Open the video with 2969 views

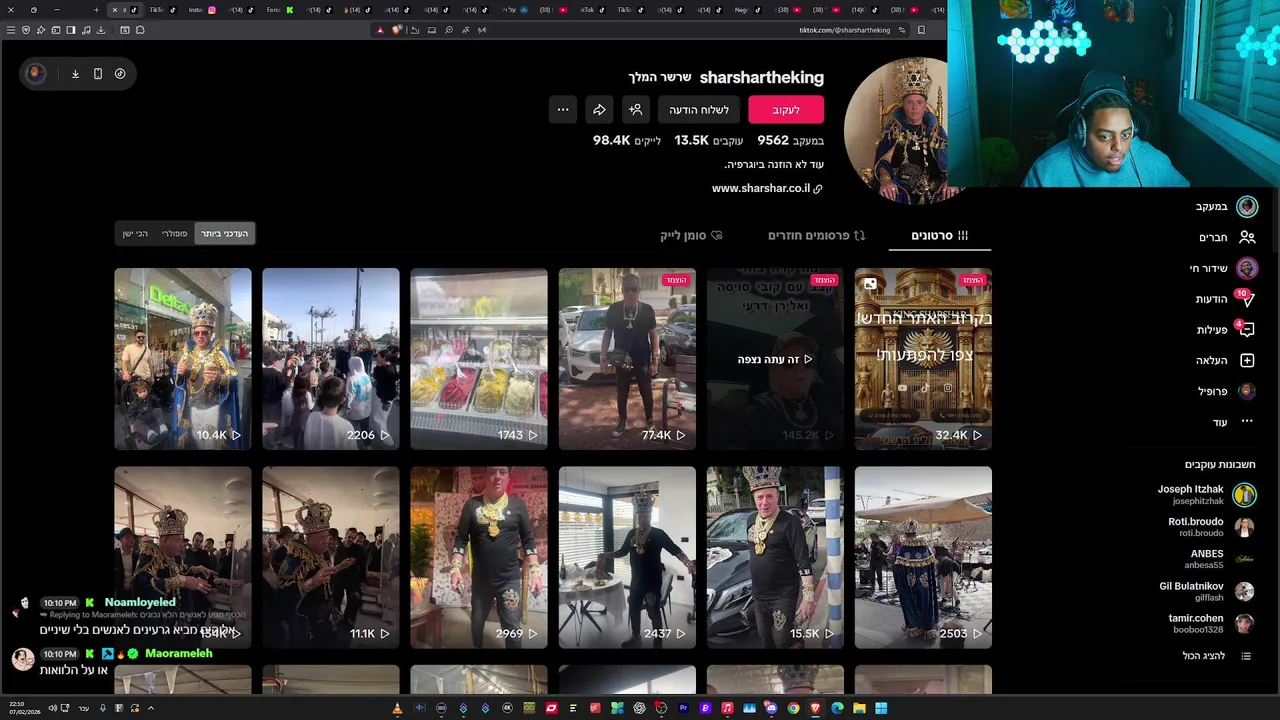(x=479, y=557)
